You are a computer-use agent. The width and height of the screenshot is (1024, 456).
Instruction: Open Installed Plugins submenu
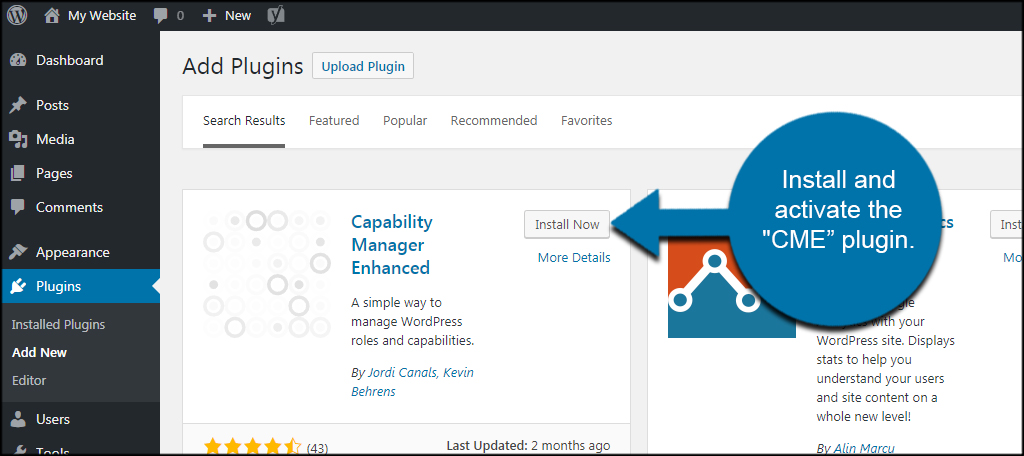click(58, 325)
